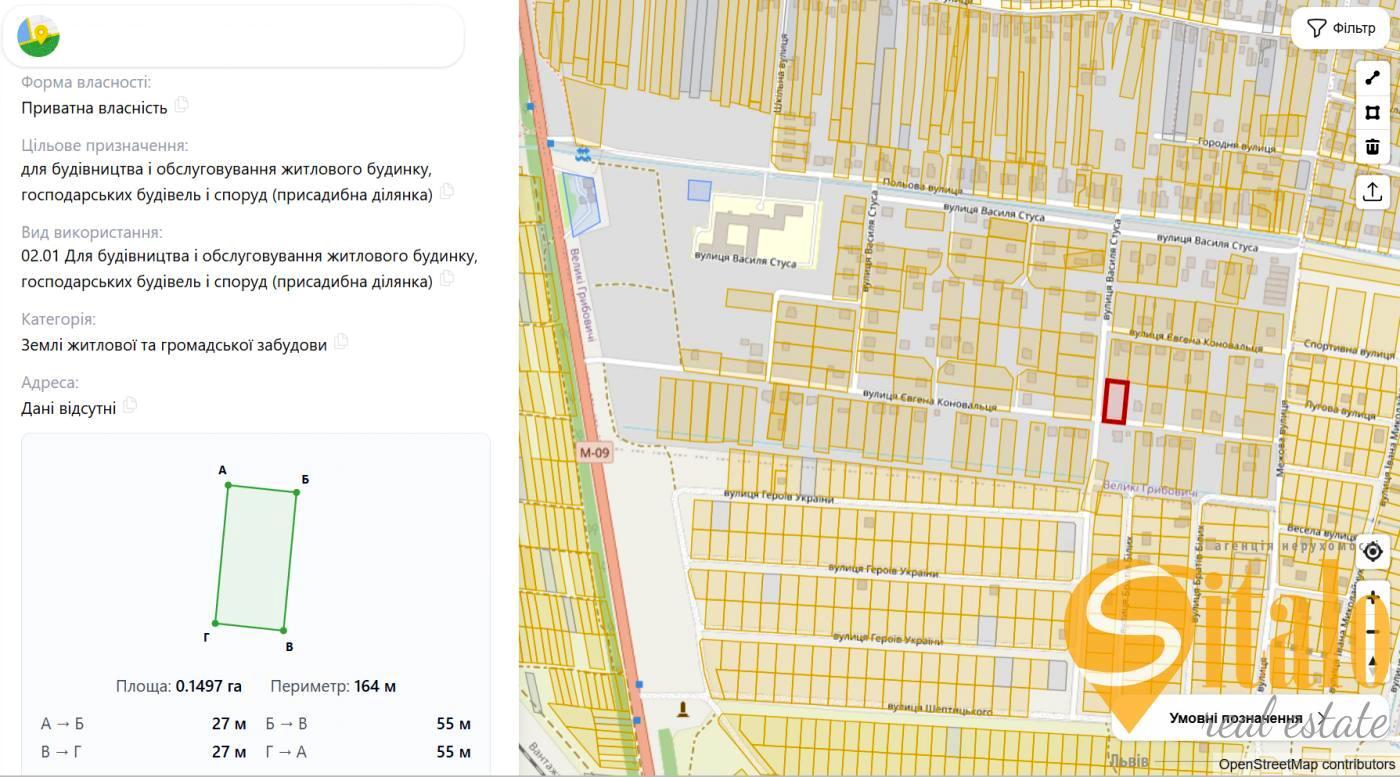Viewport: 1400px width, 777px height.
Task: Expand Умовні позначення legend panel
Action: pos(1247,717)
